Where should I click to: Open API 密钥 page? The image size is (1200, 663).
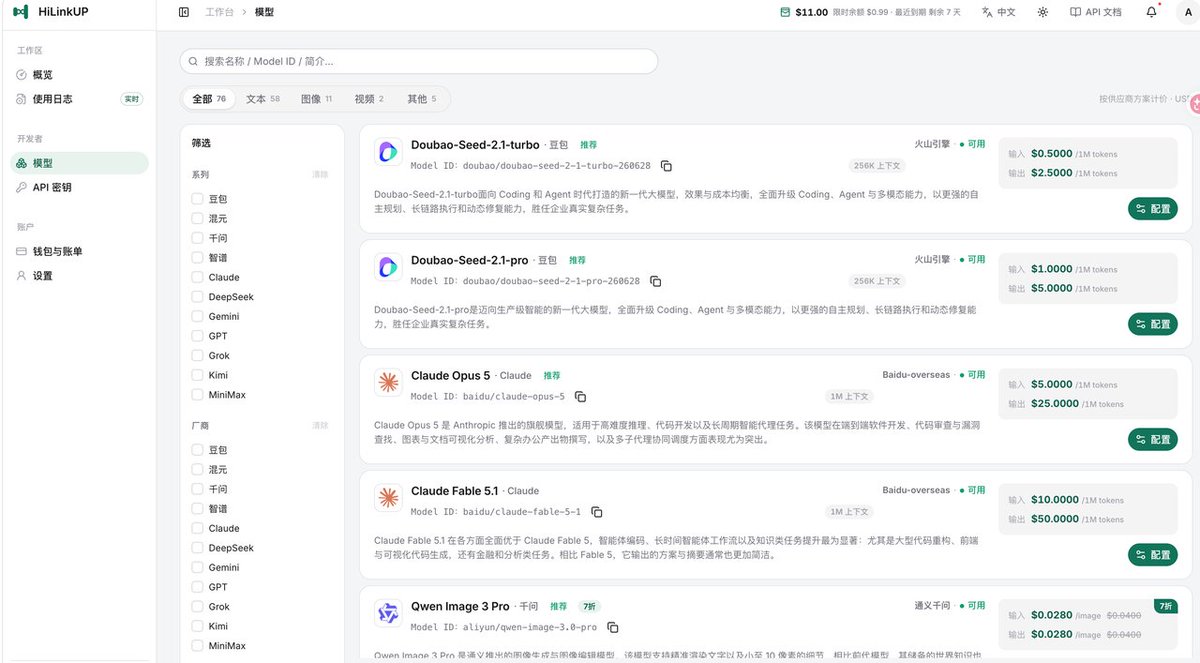(x=79, y=187)
